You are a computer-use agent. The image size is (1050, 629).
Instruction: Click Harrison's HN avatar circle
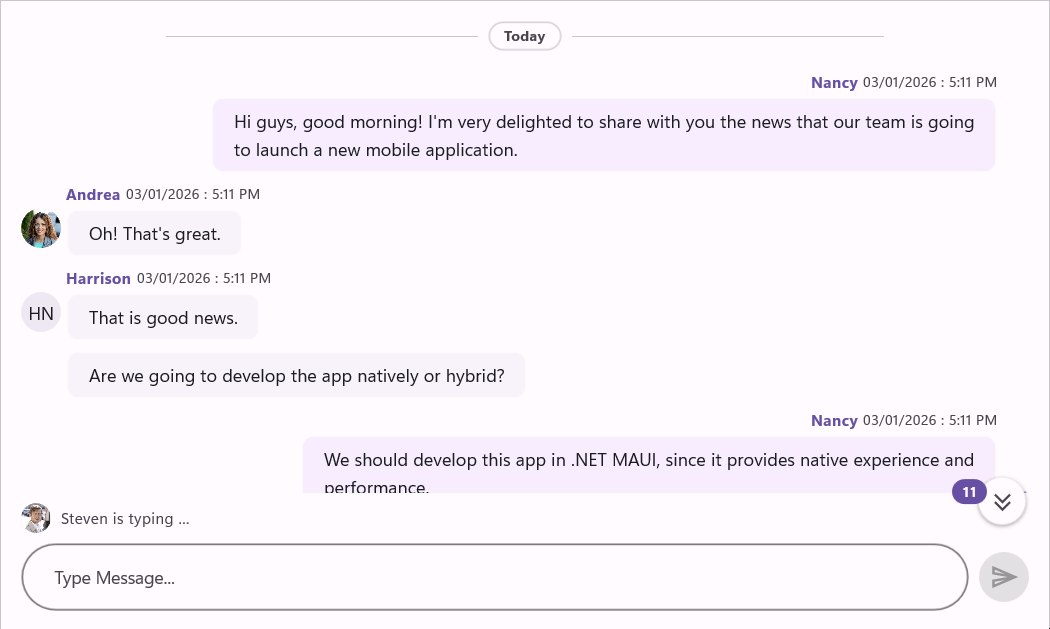pyautogui.click(x=41, y=312)
